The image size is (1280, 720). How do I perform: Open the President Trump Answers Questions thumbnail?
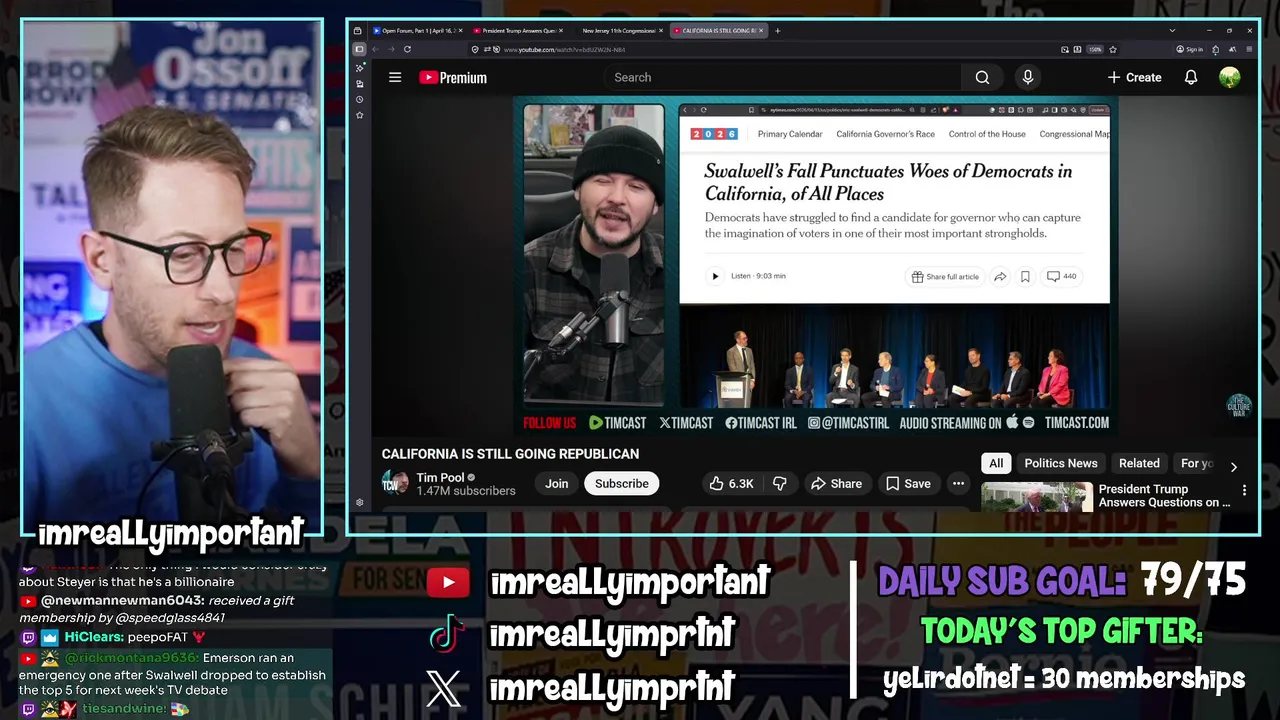pyautogui.click(x=1037, y=497)
